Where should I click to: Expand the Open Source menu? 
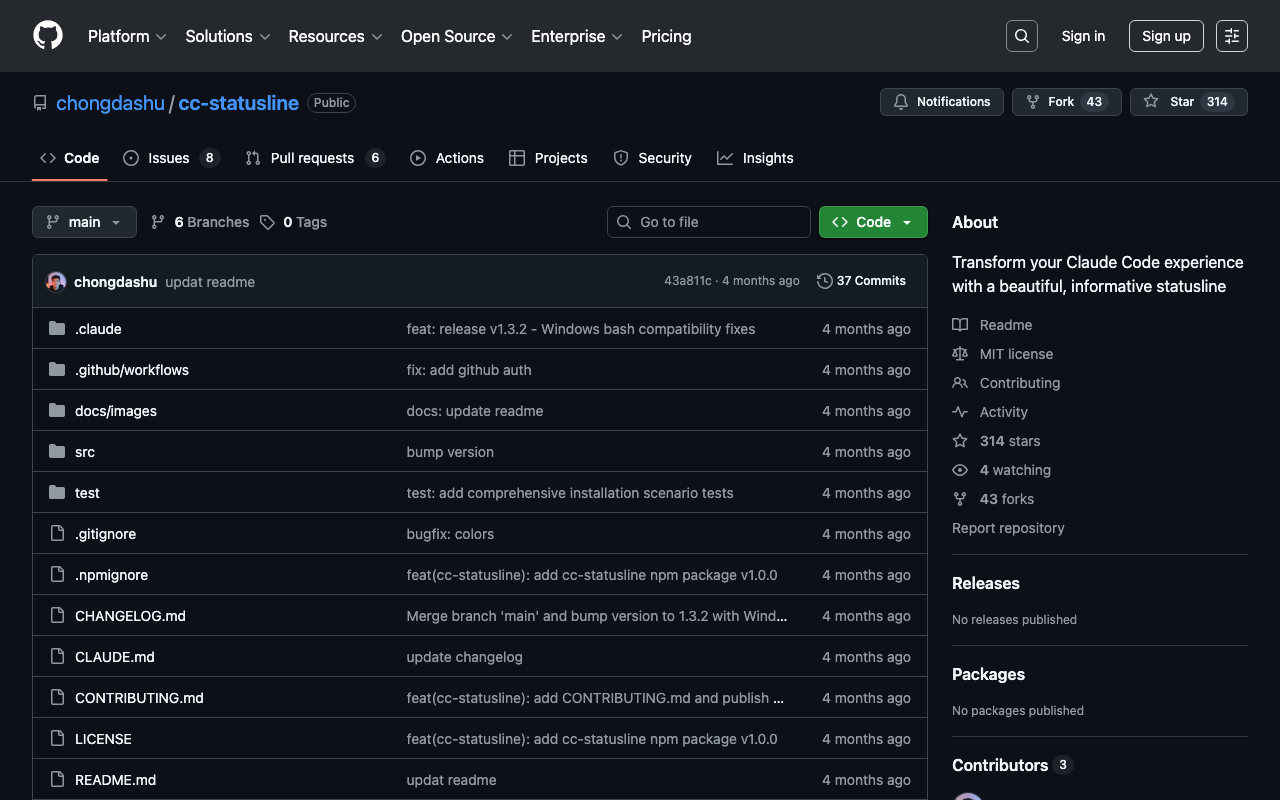pyautogui.click(x=456, y=36)
